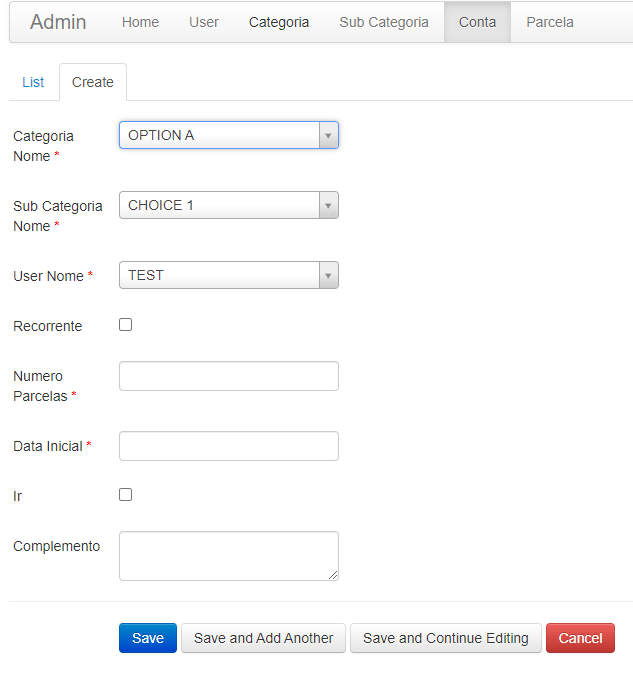Click the red Cancel button
The height and width of the screenshot is (673, 633).
[x=580, y=638]
